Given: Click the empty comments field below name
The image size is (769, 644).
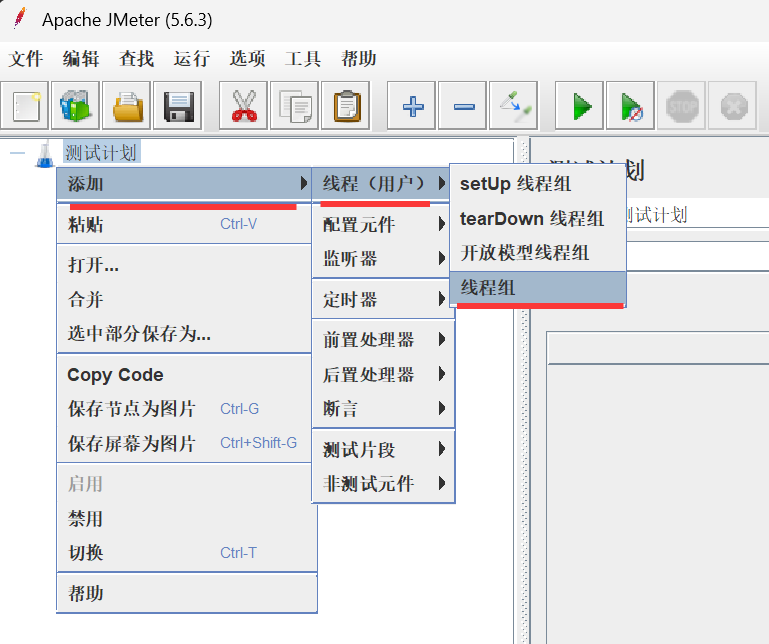Looking at the screenshot, I should (697, 256).
